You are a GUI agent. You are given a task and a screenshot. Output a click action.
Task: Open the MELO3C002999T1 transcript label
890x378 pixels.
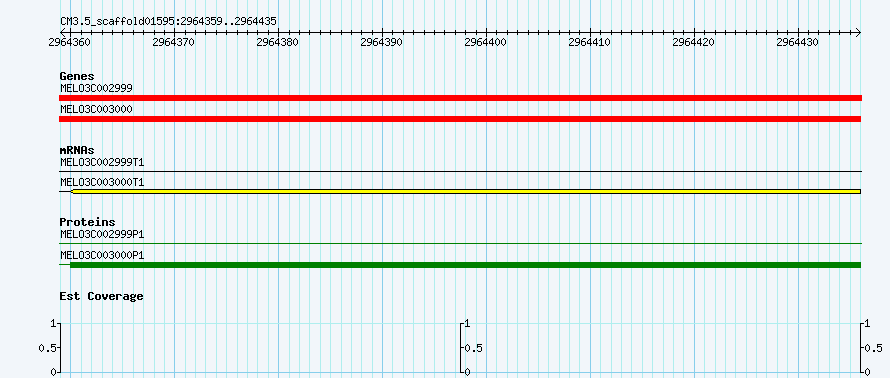click(x=102, y=162)
